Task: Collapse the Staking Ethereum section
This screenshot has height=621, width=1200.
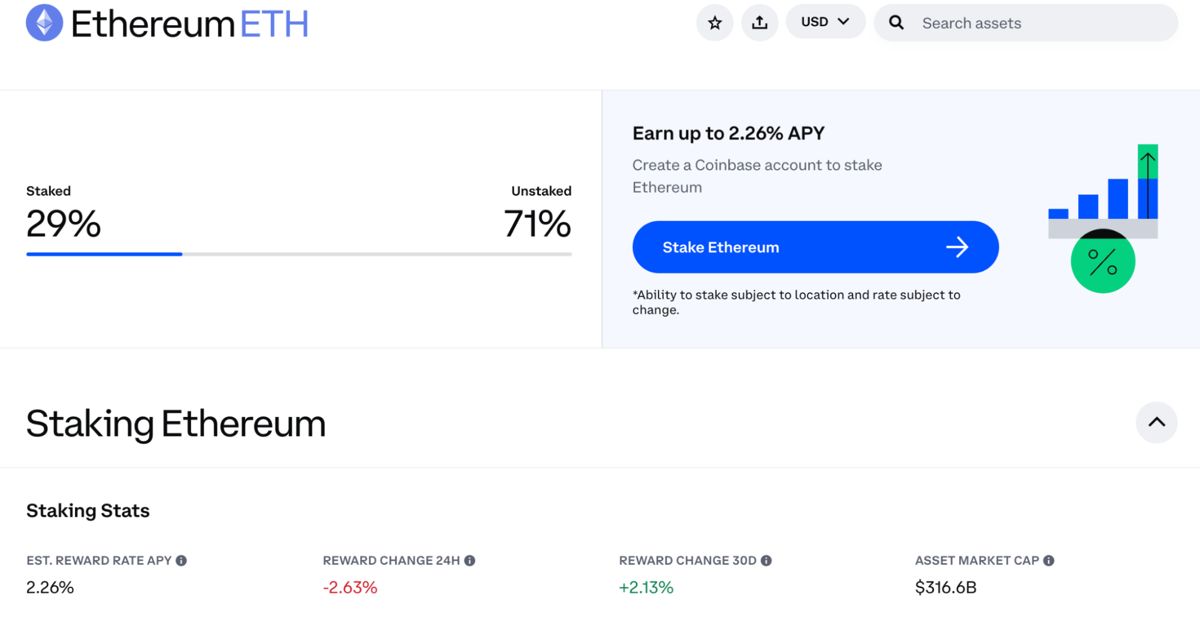Action: pos(1156,422)
